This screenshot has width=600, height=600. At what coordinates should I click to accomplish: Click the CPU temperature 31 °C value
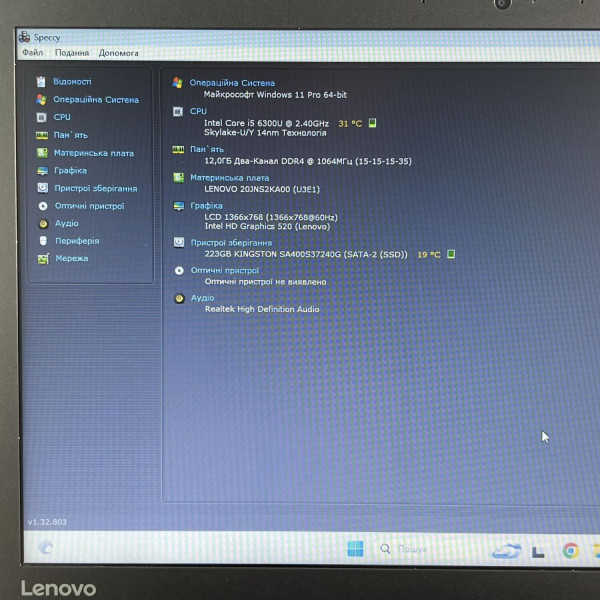350,123
